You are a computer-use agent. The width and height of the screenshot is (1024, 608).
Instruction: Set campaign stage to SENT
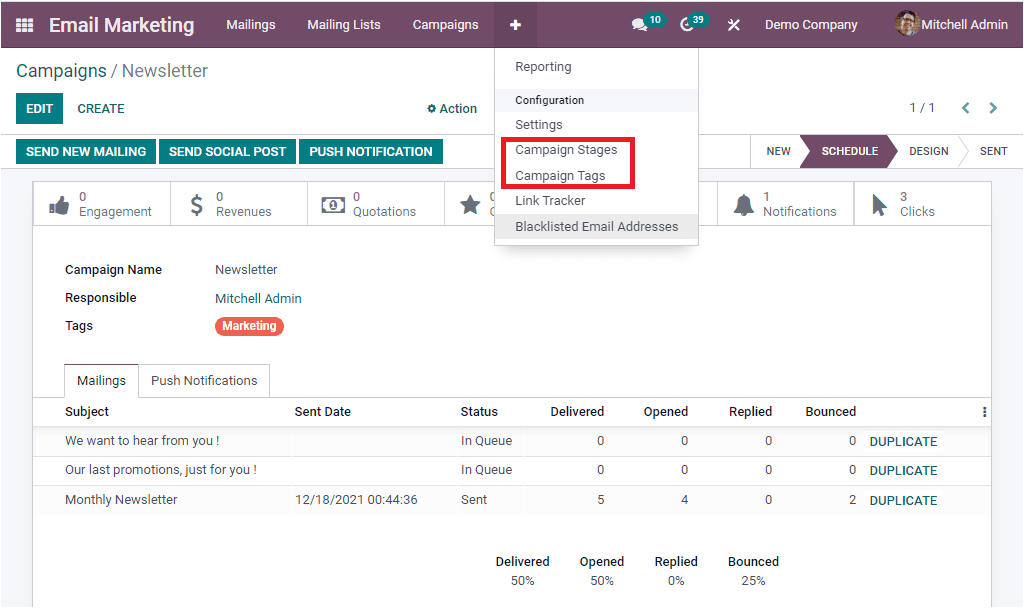pyautogui.click(x=993, y=151)
